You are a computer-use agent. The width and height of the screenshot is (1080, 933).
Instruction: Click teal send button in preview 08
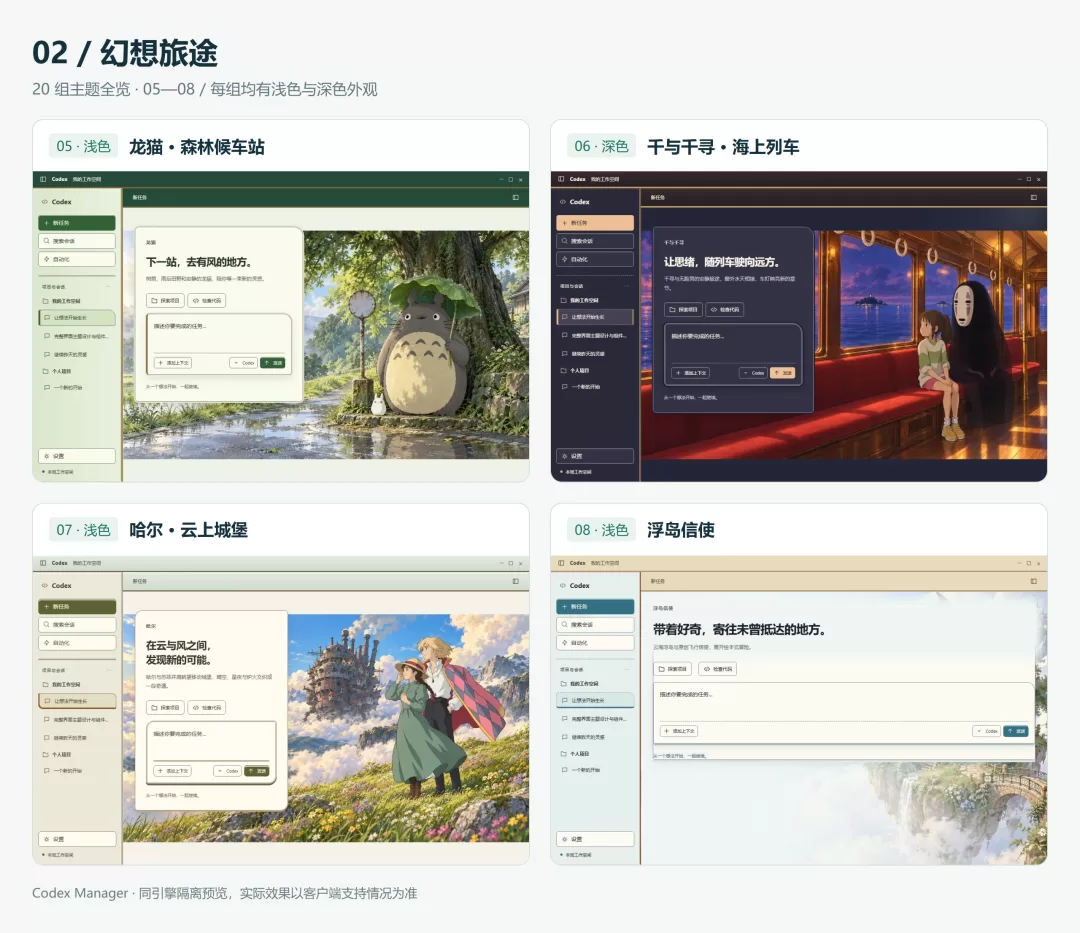coord(1016,731)
